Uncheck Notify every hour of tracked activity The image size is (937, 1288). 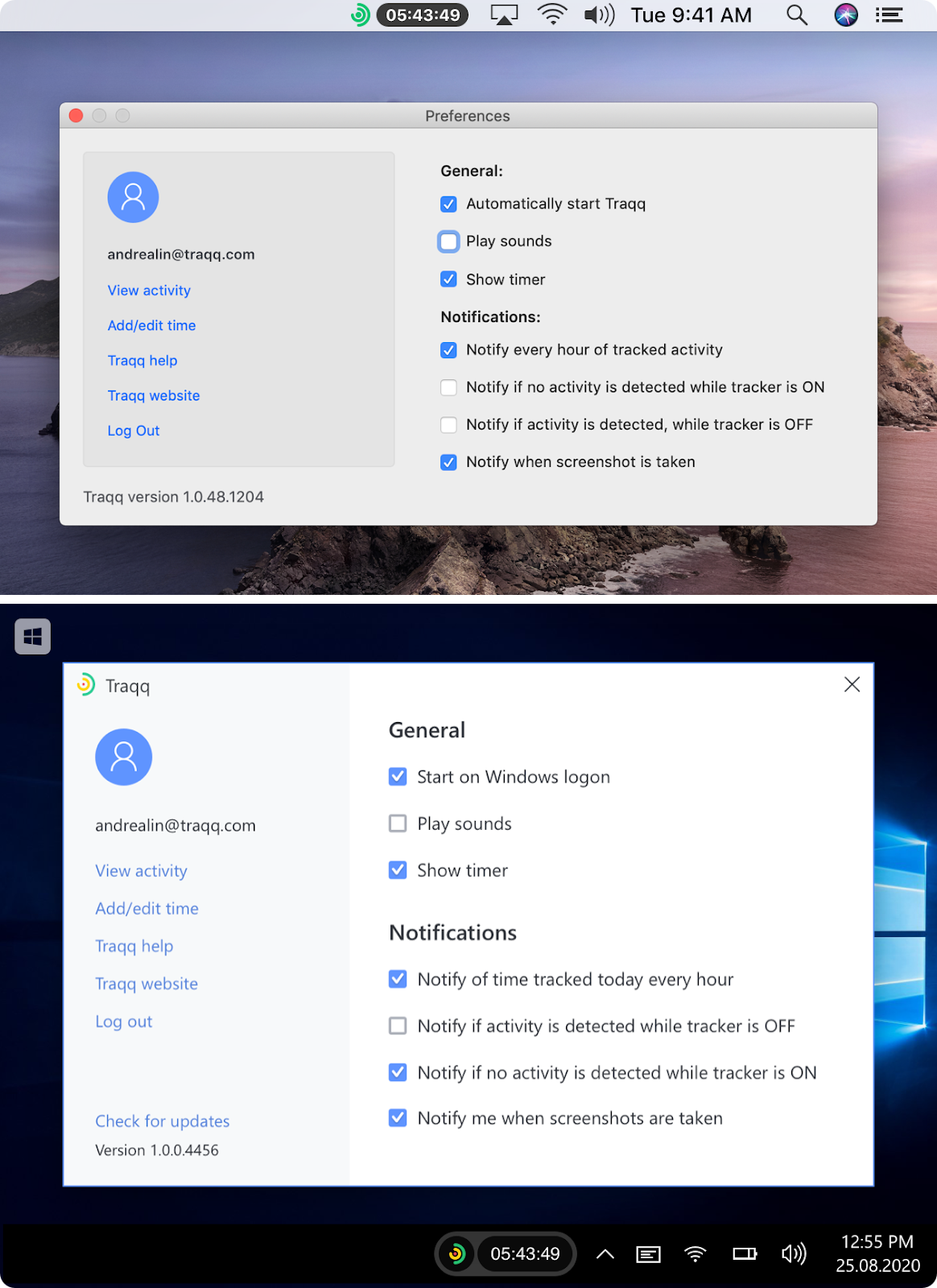449,350
